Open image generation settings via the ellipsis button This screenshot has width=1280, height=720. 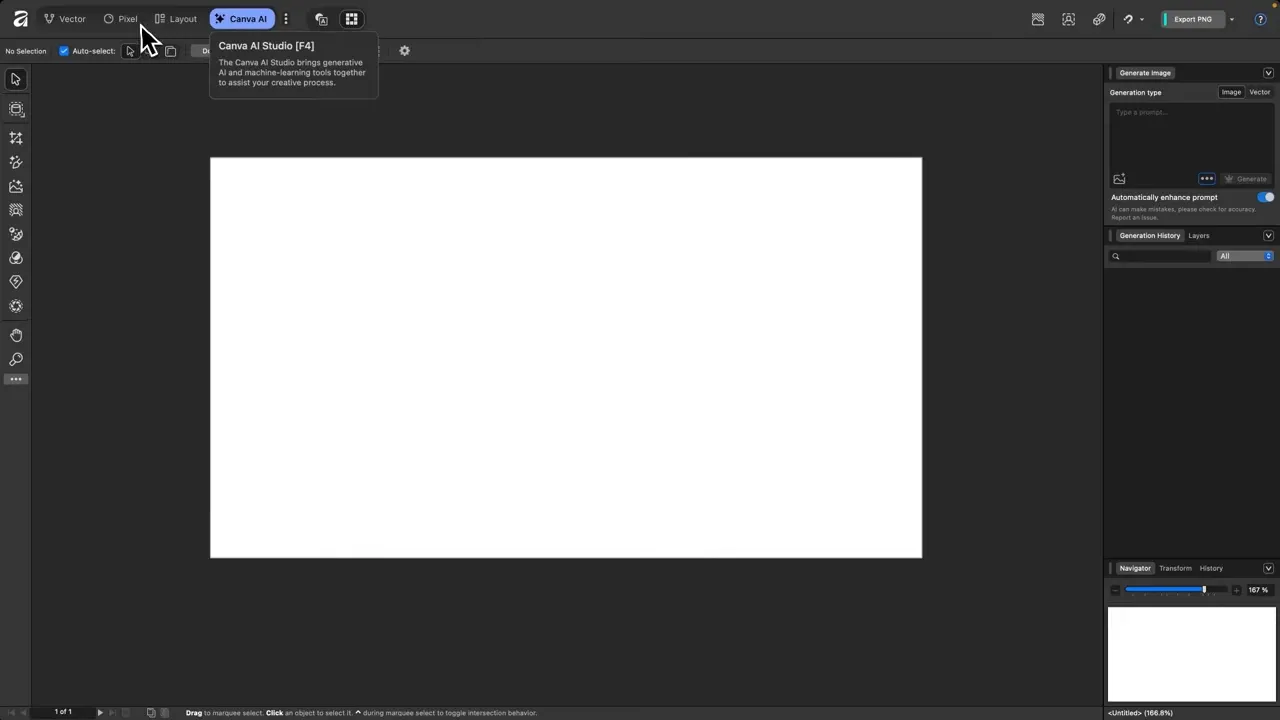tap(1206, 178)
